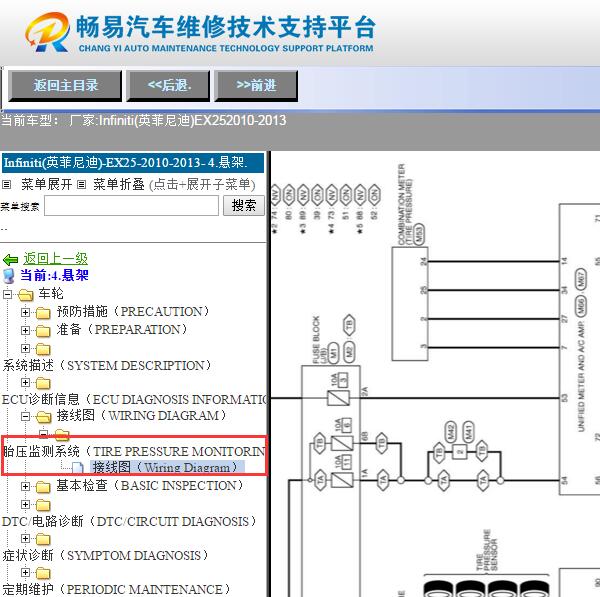Focus the 菜单搜索 input field
600x597 pixels.
pyautogui.click(x=131, y=206)
